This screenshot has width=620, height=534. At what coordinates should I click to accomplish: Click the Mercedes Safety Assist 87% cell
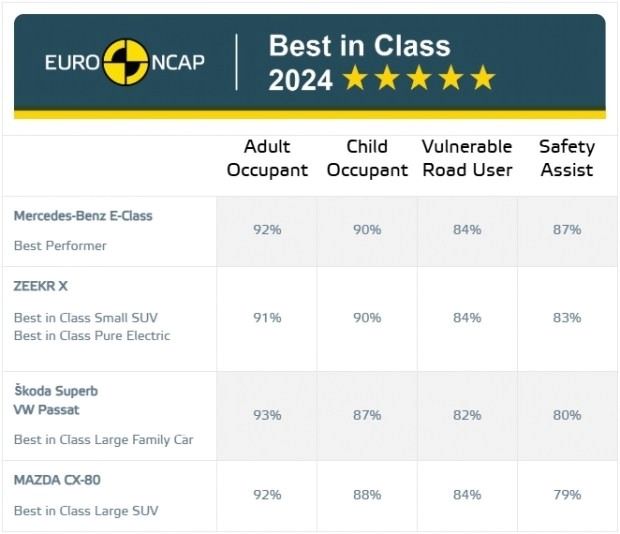coord(567,230)
